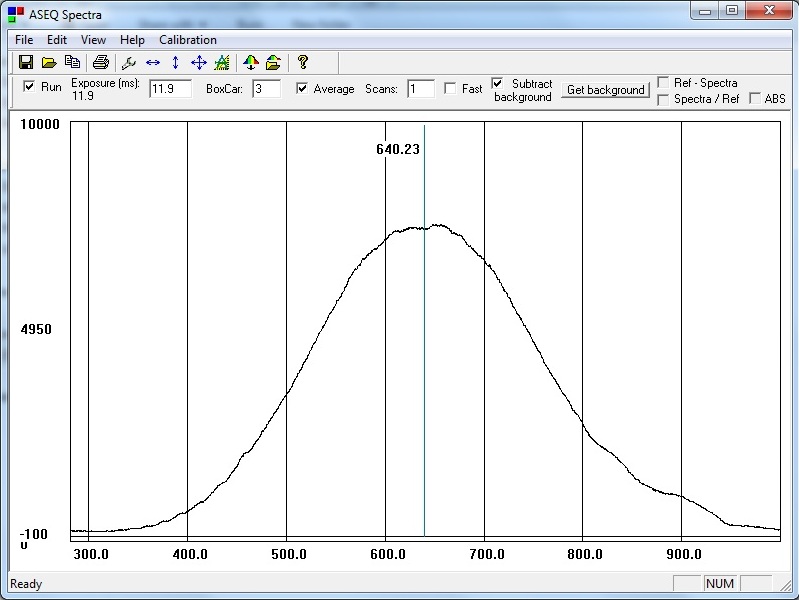Click the four-way autoscale arrows icon
Viewport: 799px width, 600px height.
click(198, 62)
